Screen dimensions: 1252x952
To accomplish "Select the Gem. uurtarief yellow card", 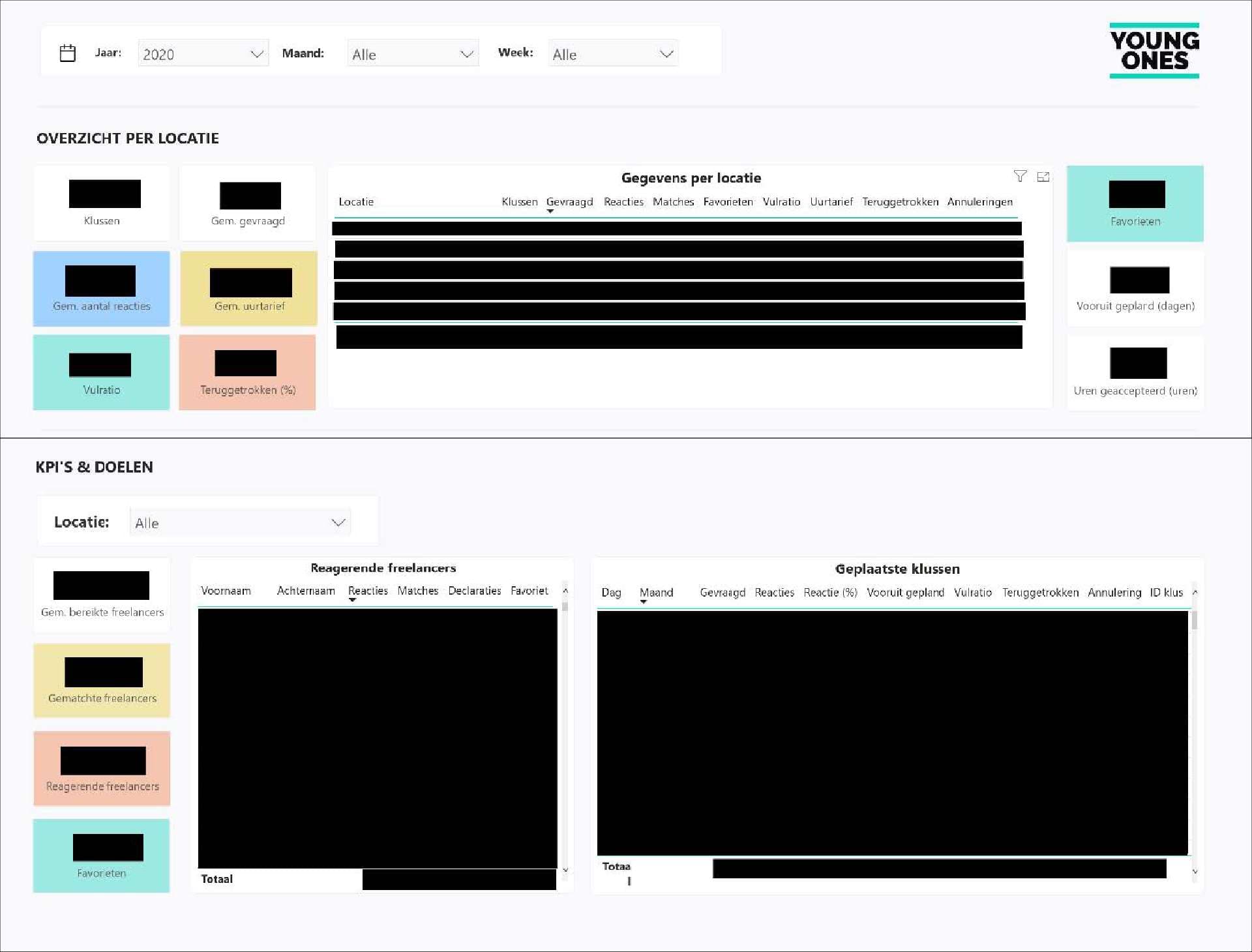I will (248, 288).
